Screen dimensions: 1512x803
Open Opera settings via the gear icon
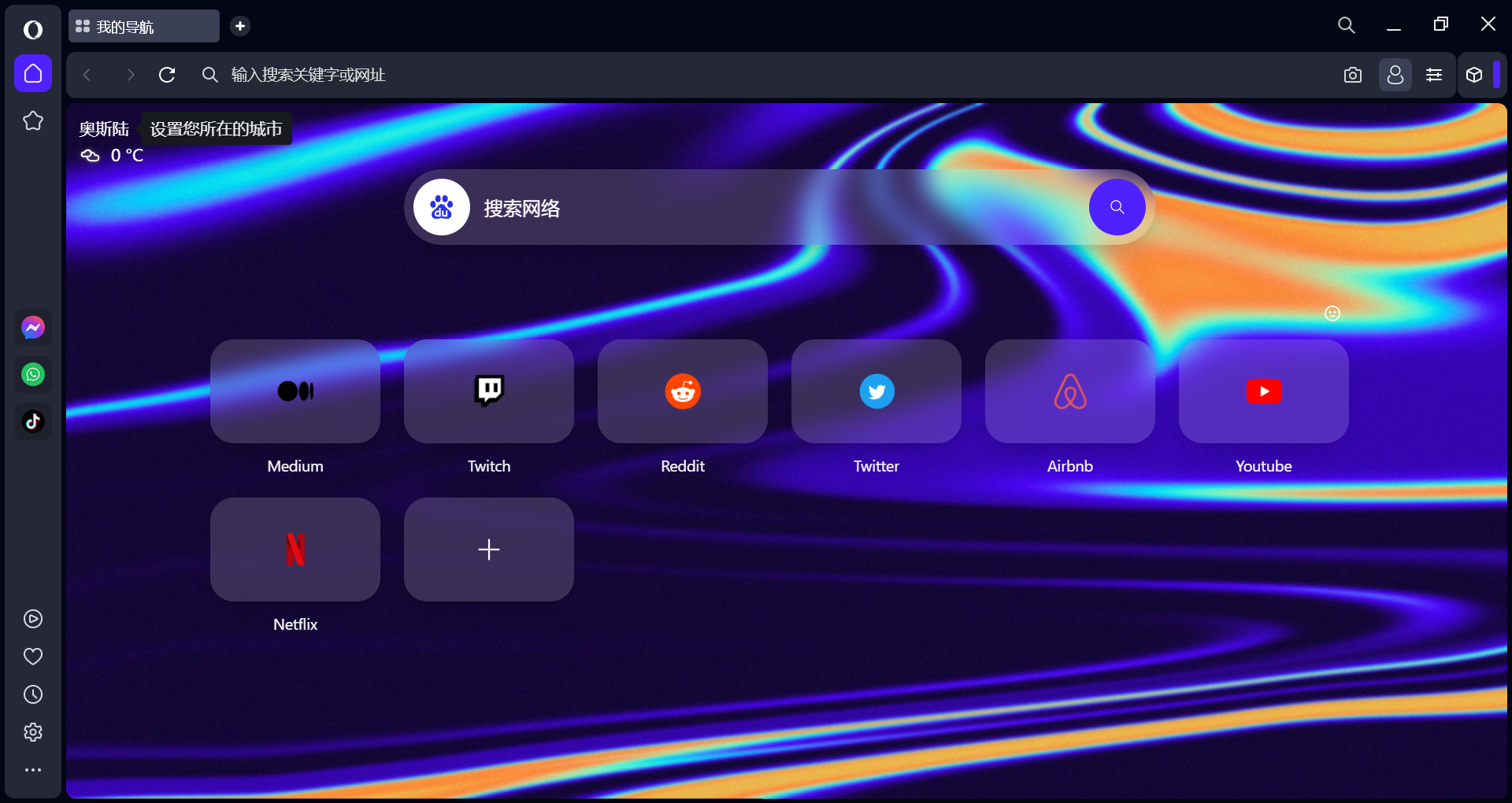click(x=32, y=731)
